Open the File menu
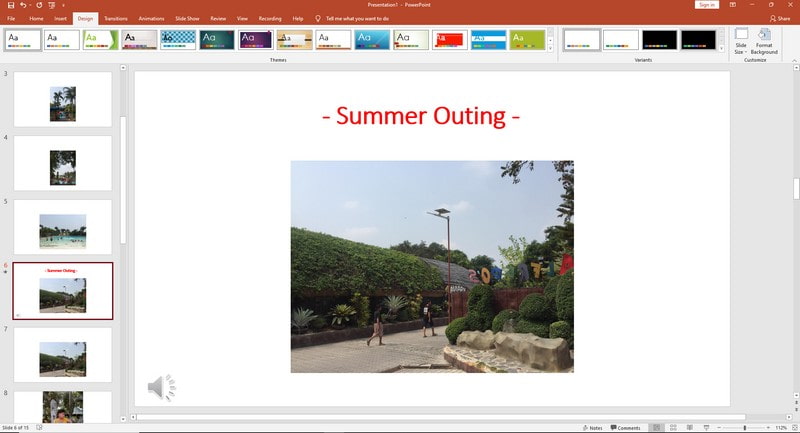Image resolution: width=800 pixels, height=433 pixels. [x=11, y=18]
